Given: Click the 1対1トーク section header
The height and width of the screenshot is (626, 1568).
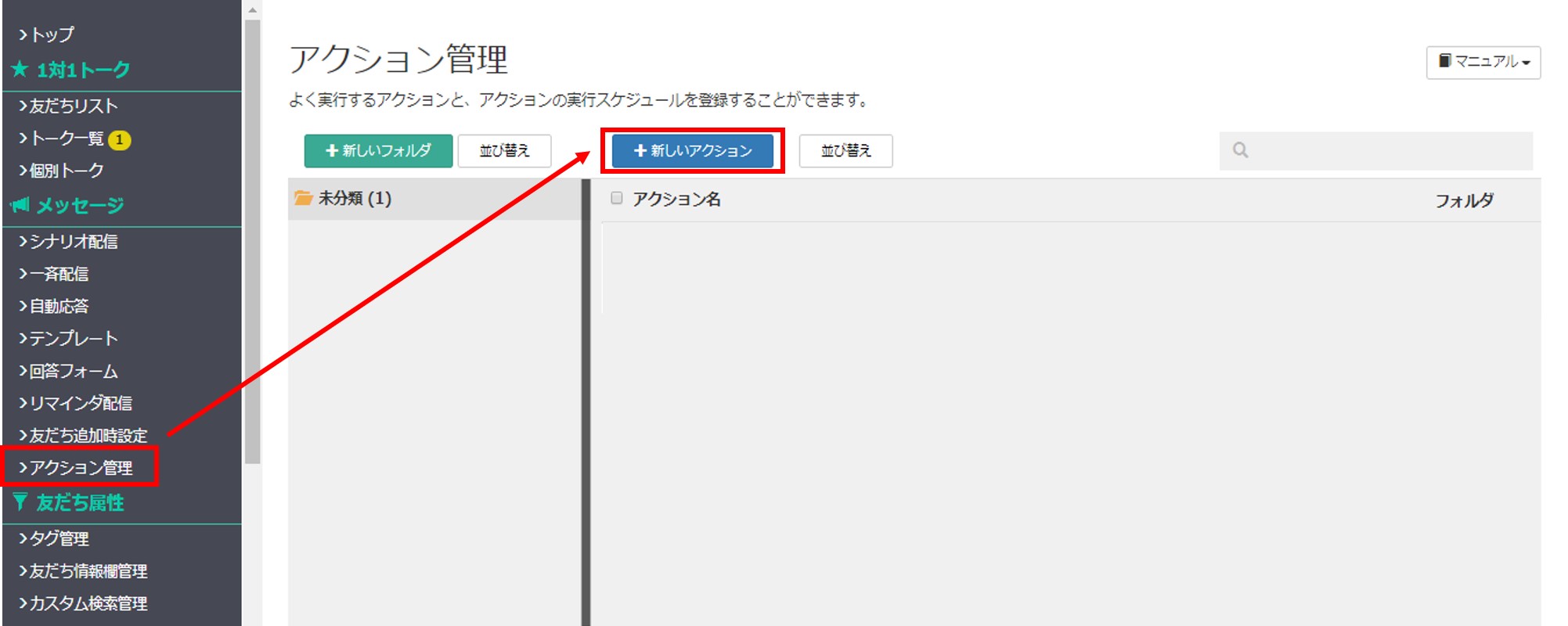Looking at the screenshot, I should click(83, 70).
